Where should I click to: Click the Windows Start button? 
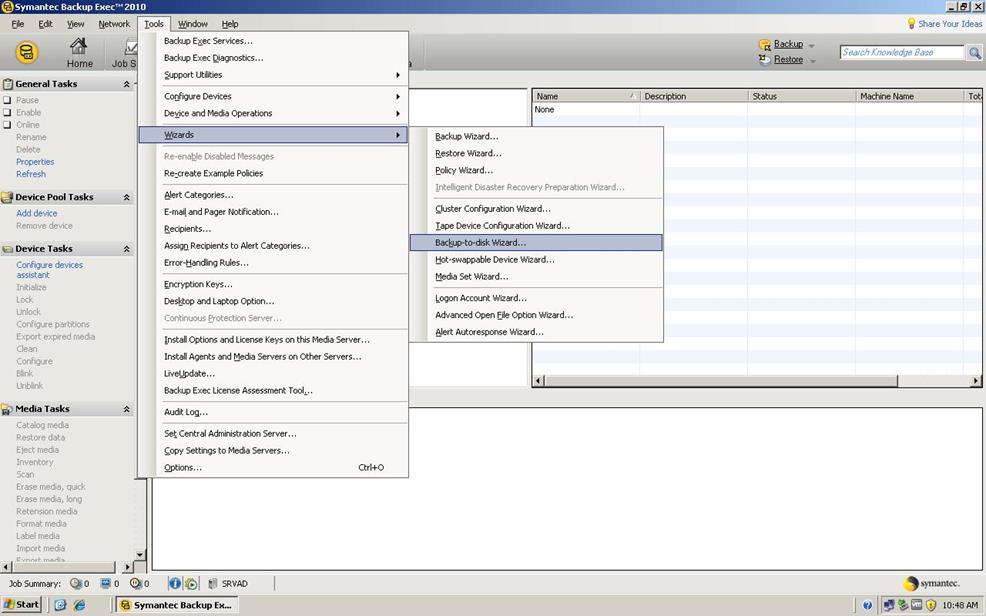[21, 605]
